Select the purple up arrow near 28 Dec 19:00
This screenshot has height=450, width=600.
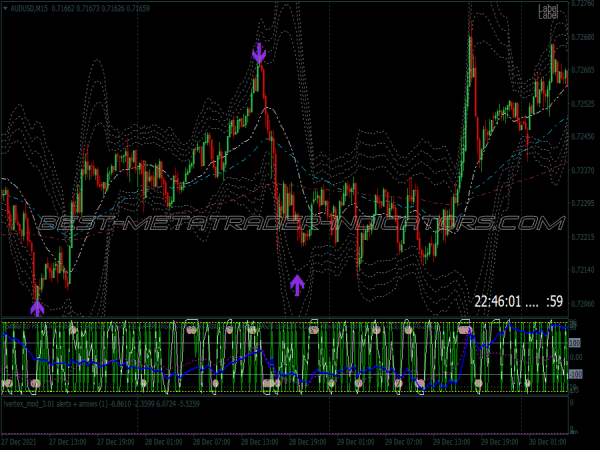[x=297, y=285]
